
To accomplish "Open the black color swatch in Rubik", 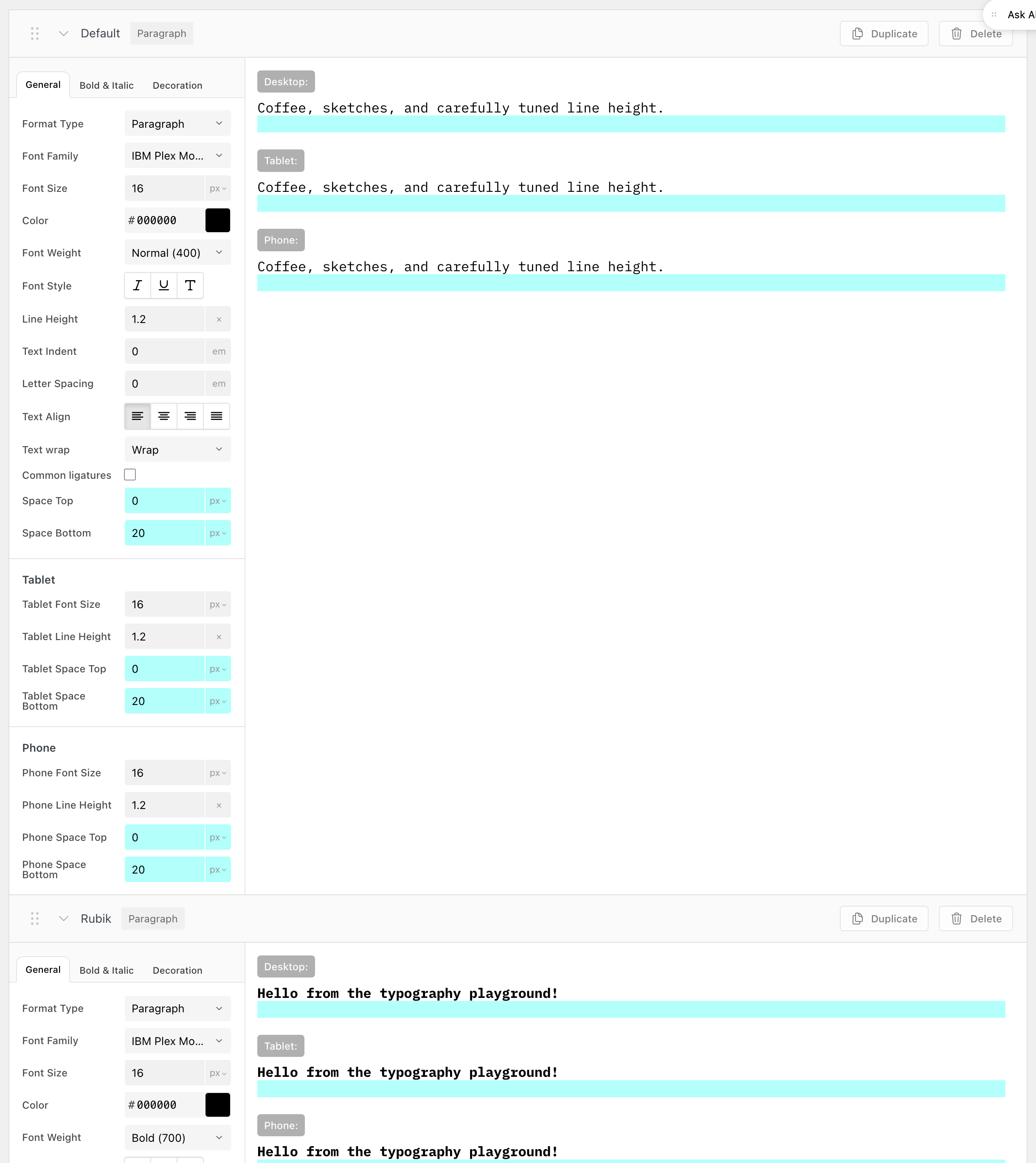I will [x=217, y=1105].
